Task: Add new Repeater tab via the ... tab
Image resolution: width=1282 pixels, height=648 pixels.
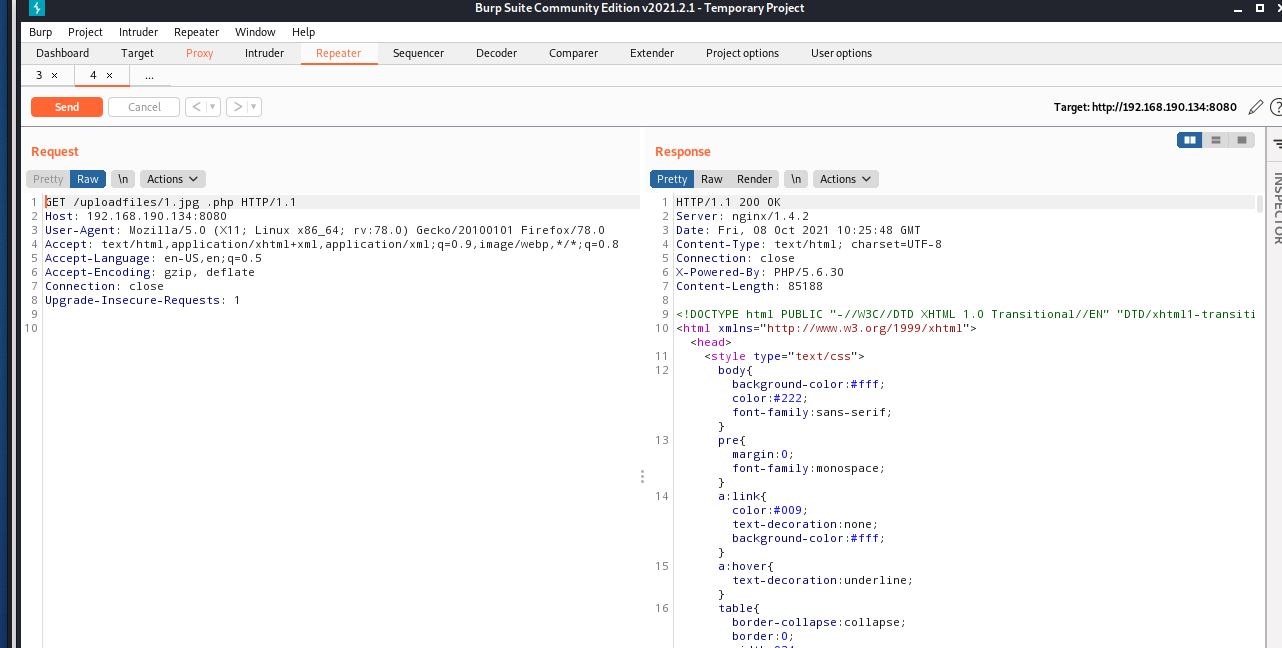Action: pyautogui.click(x=149, y=76)
